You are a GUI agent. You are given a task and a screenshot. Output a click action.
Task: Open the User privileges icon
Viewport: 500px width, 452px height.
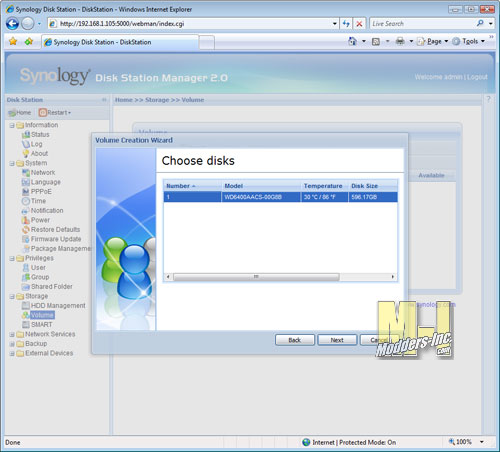click(x=26, y=268)
